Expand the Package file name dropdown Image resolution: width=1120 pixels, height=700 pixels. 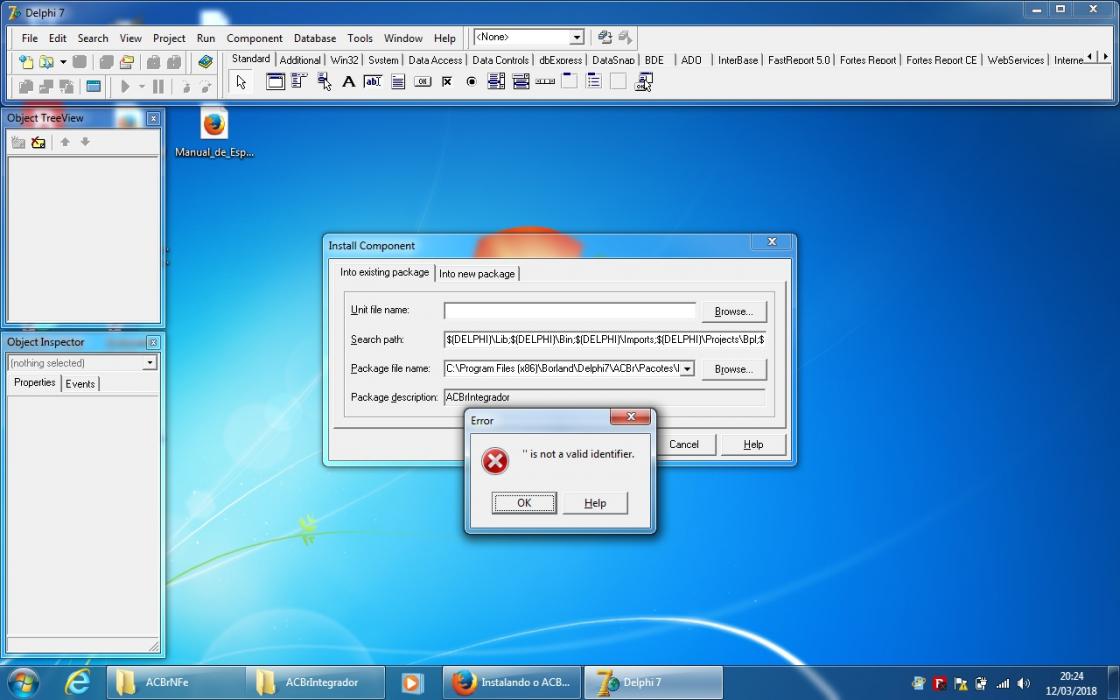pyautogui.click(x=686, y=369)
